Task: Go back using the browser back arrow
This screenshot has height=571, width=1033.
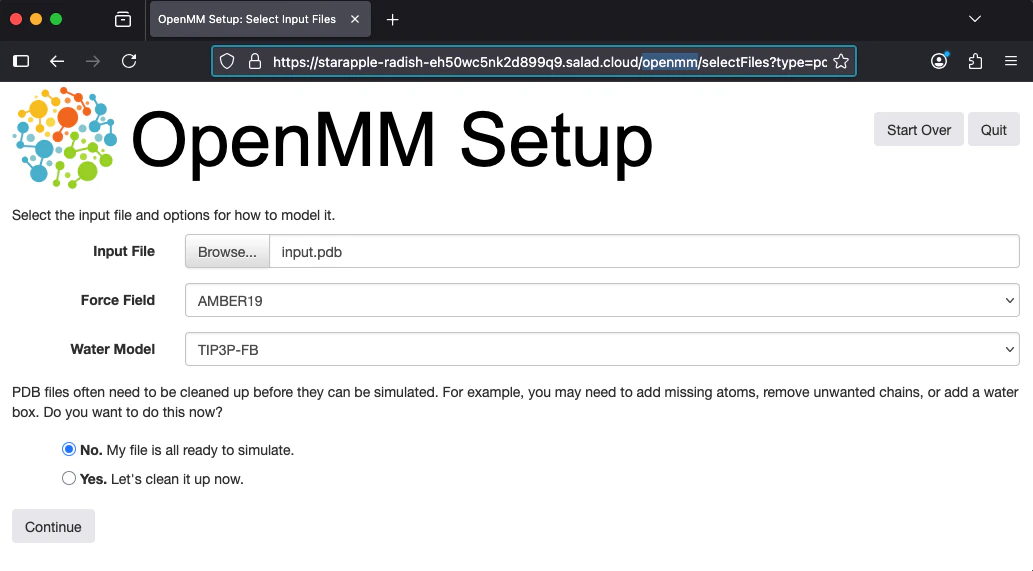Action: pos(57,61)
